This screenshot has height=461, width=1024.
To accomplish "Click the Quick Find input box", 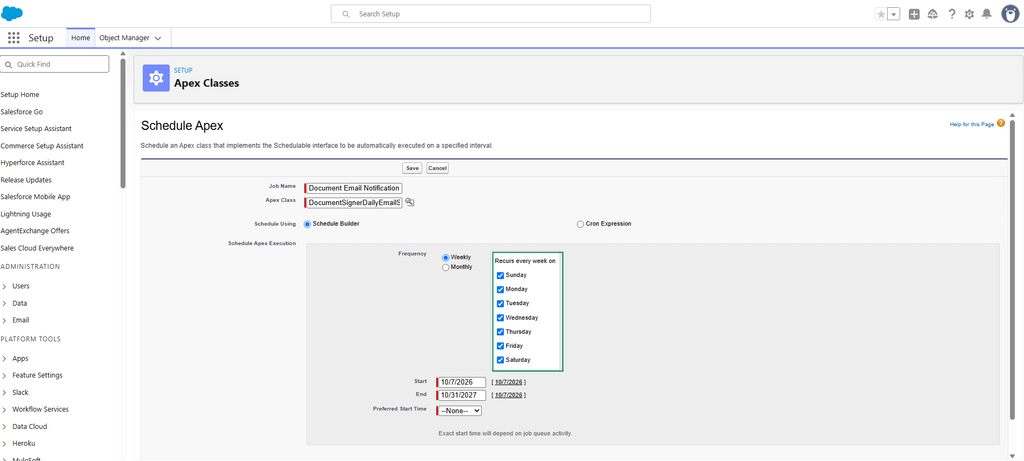I will (55, 64).
